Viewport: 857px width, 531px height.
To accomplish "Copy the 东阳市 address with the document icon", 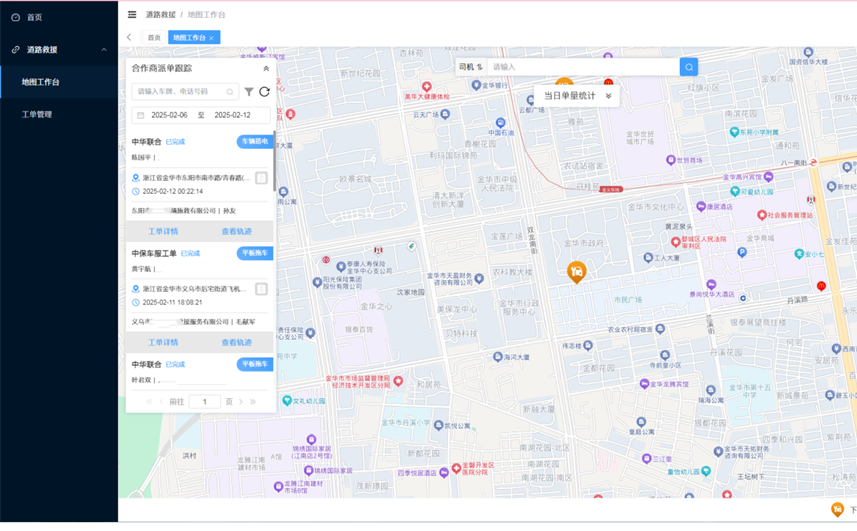I will [261, 178].
